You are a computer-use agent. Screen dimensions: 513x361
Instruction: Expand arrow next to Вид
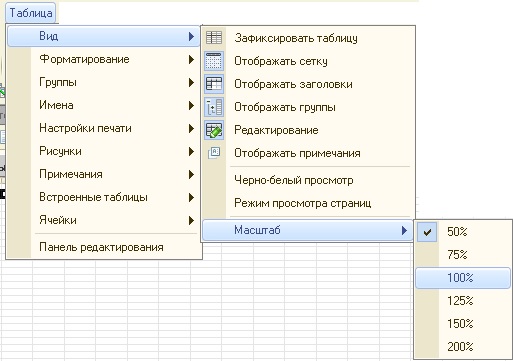[x=191, y=36]
